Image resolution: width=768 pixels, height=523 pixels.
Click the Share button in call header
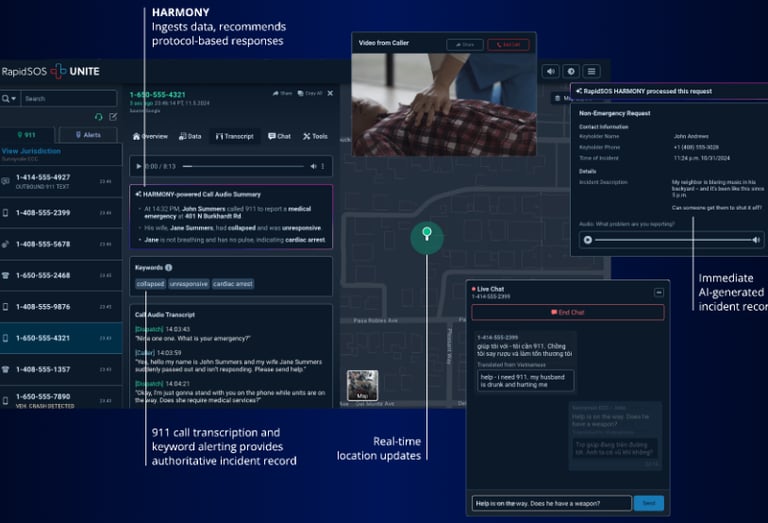coord(283,93)
